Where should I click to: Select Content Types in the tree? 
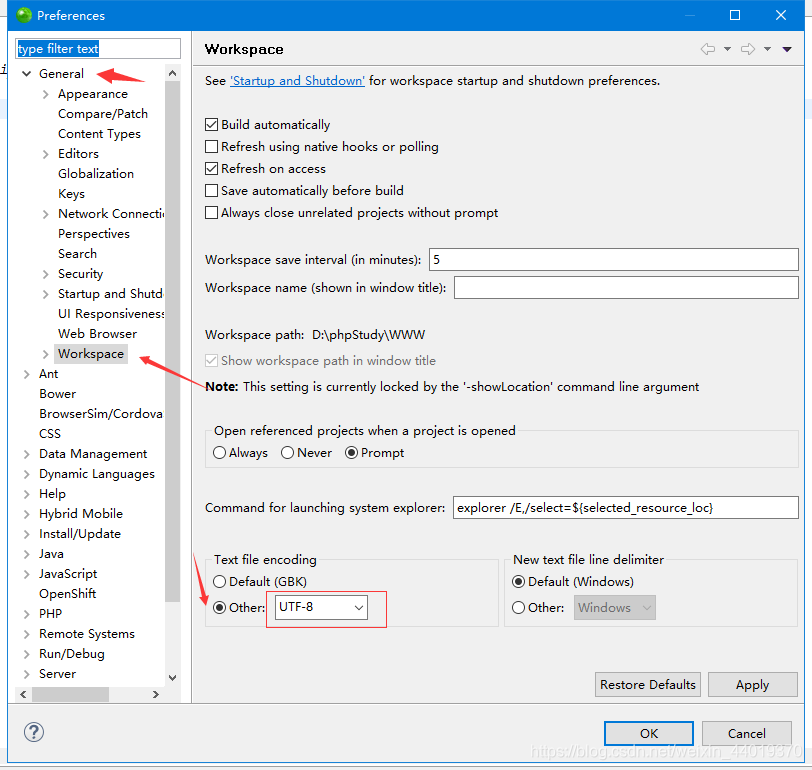[99, 134]
